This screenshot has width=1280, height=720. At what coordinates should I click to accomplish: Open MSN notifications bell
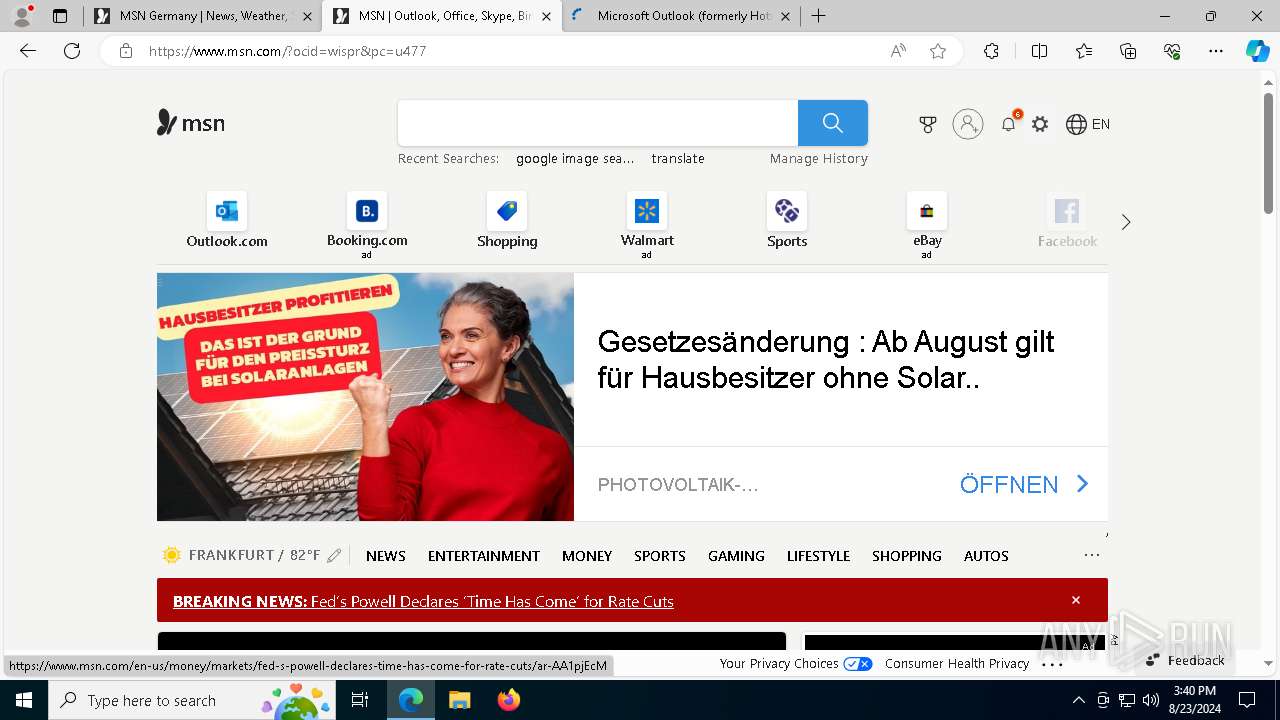click(1009, 124)
